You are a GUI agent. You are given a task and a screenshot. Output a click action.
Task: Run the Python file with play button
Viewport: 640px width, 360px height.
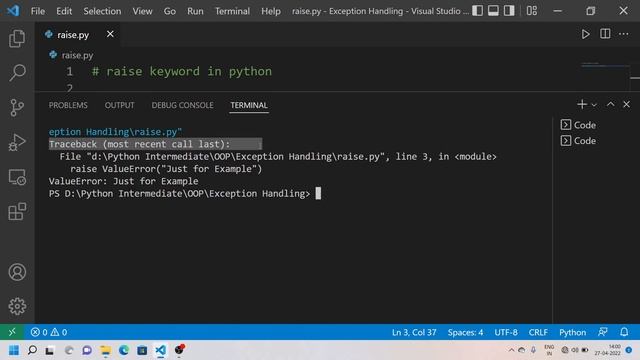pos(585,34)
